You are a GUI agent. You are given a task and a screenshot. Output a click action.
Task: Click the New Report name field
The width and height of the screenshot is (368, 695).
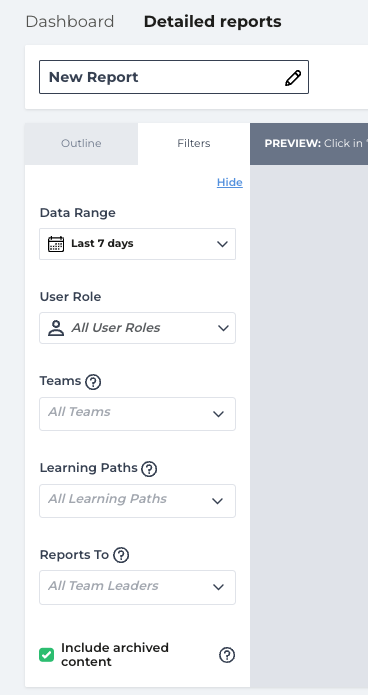click(174, 77)
